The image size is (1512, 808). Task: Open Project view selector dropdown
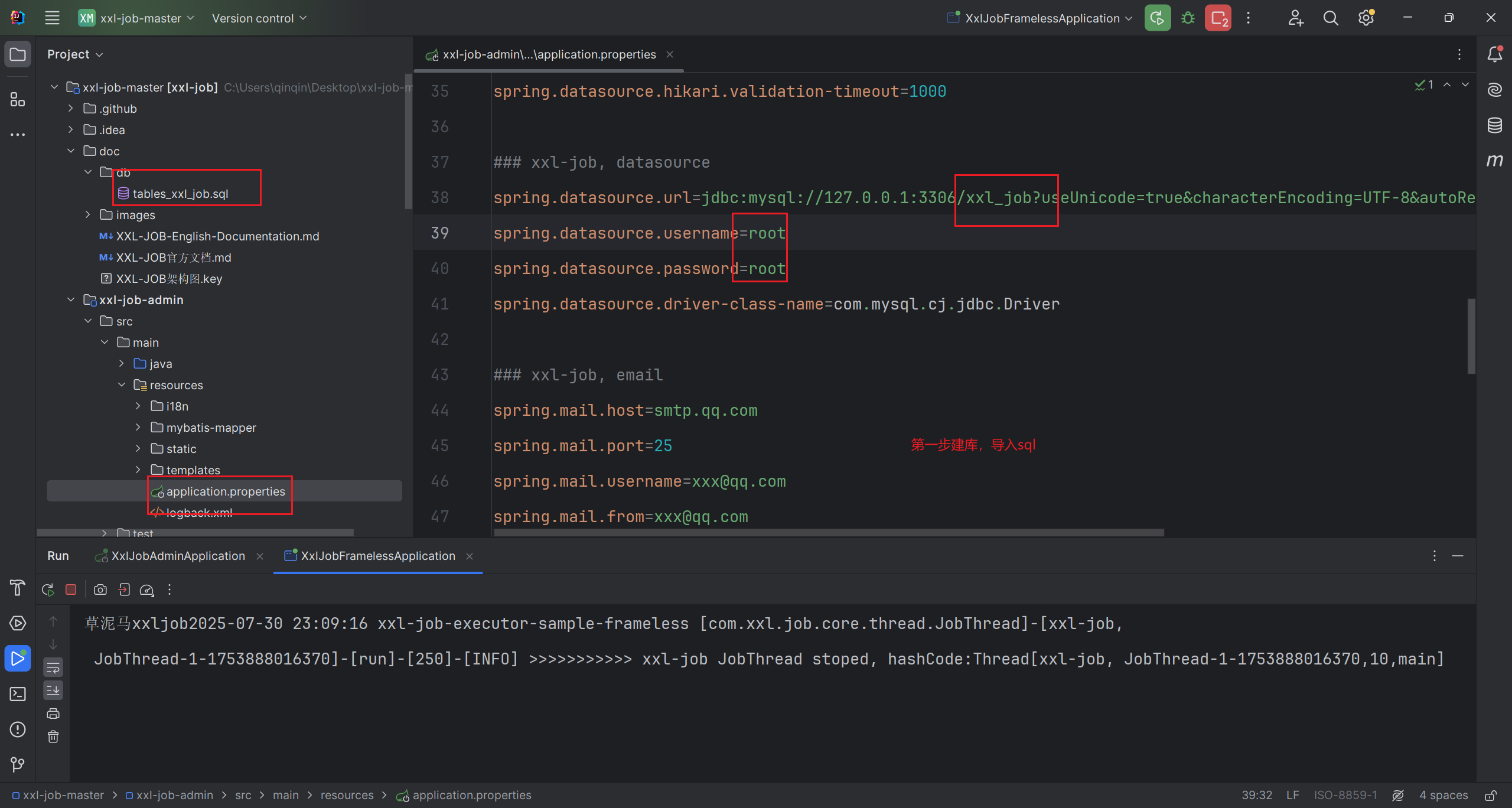tap(75, 54)
